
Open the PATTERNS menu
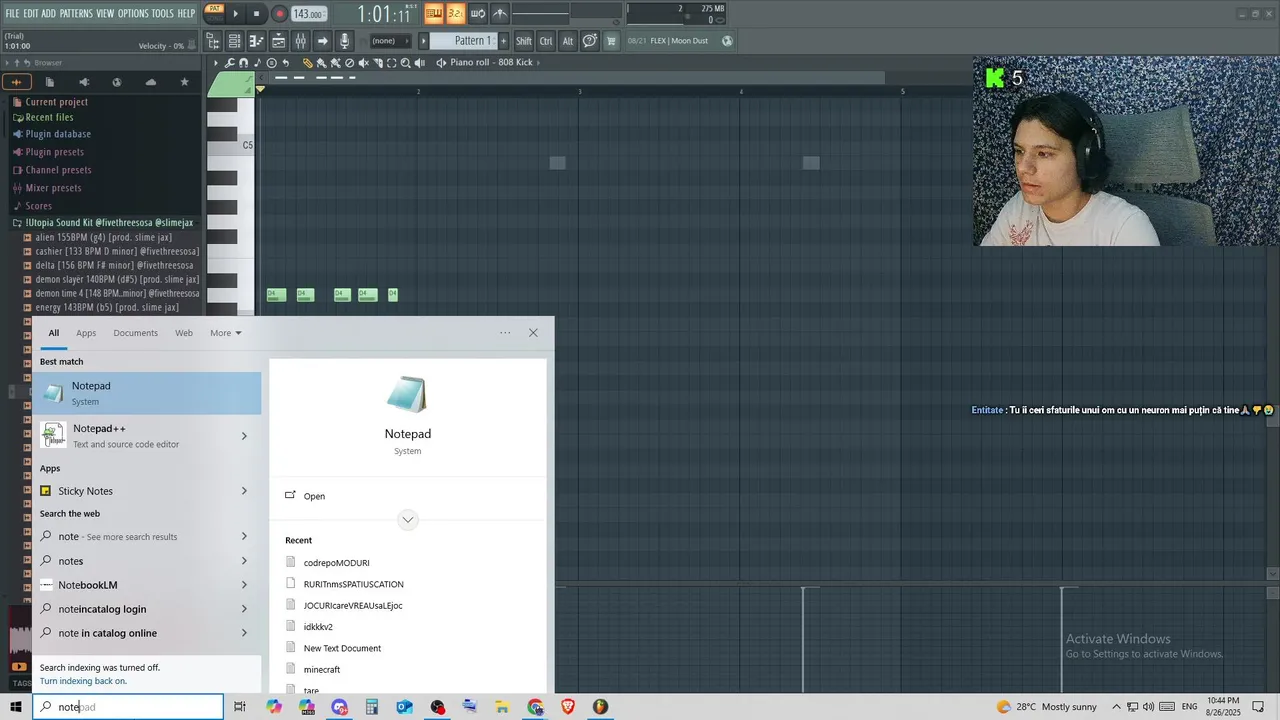[76, 13]
